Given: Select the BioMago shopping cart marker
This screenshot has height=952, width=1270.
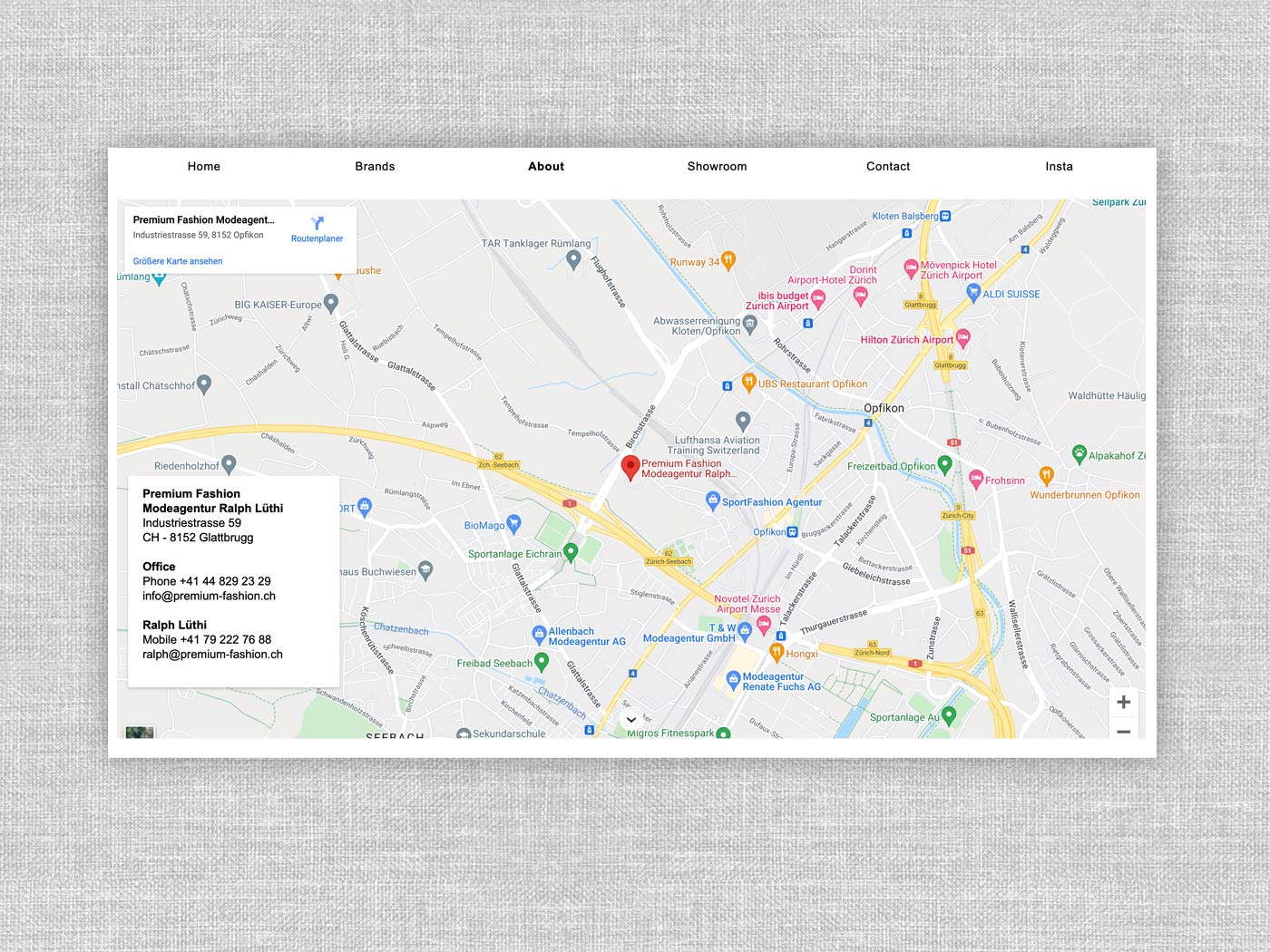Looking at the screenshot, I should pos(514,523).
